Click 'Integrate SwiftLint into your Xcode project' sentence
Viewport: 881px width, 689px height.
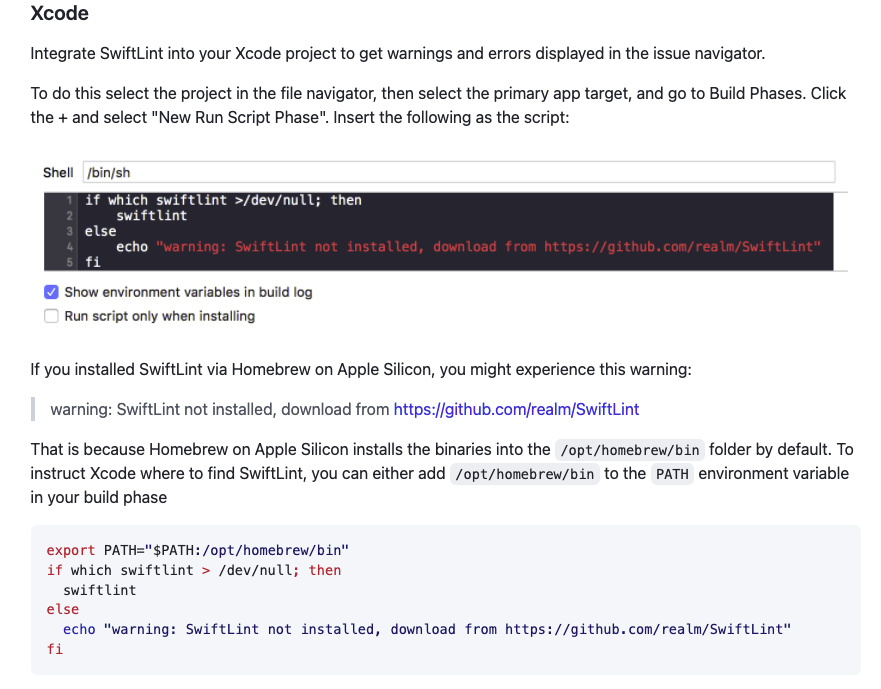point(398,53)
